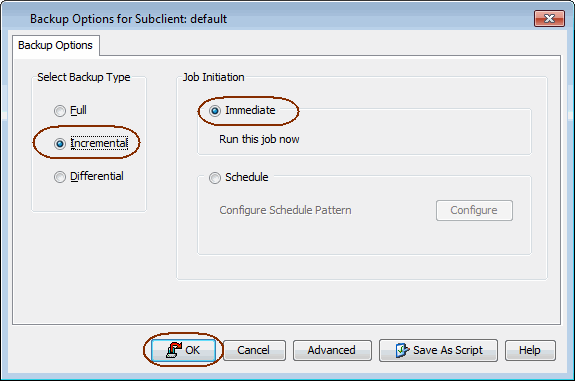Click the 'Job Initiation' group label
The image size is (575, 381).
[x=213, y=77]
